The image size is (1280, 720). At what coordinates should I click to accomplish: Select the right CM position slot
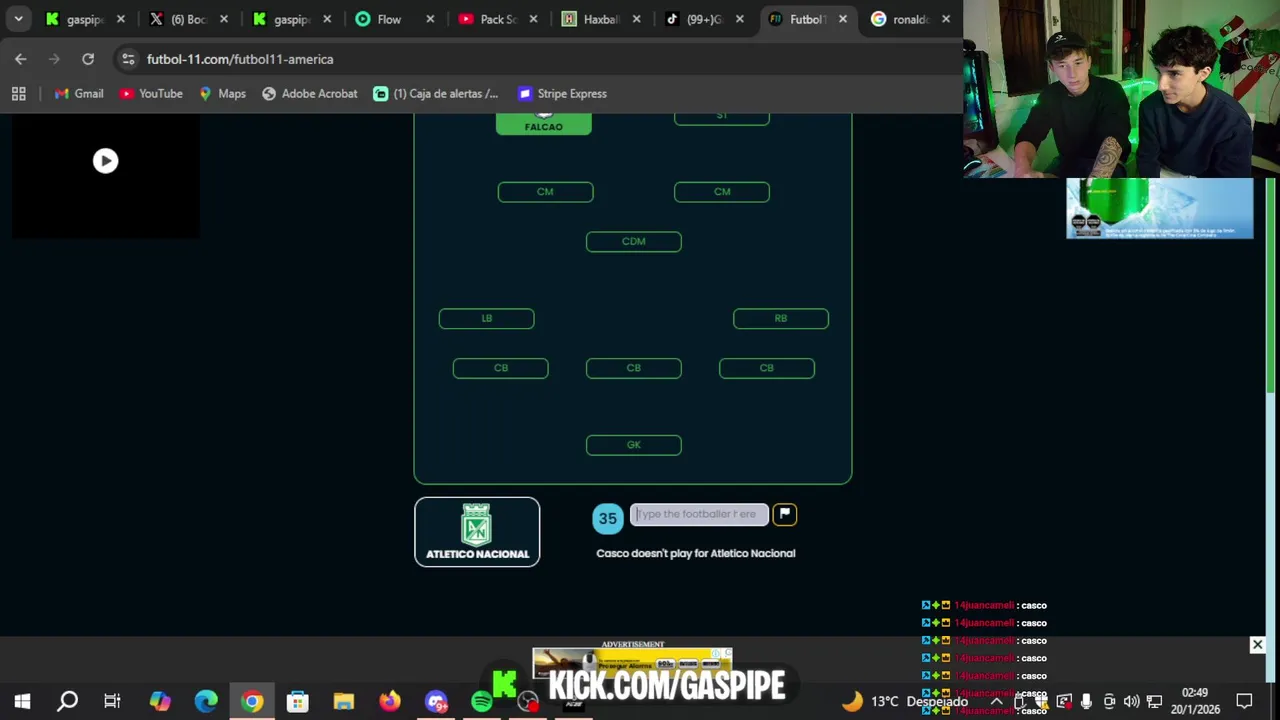coord(722,192)
